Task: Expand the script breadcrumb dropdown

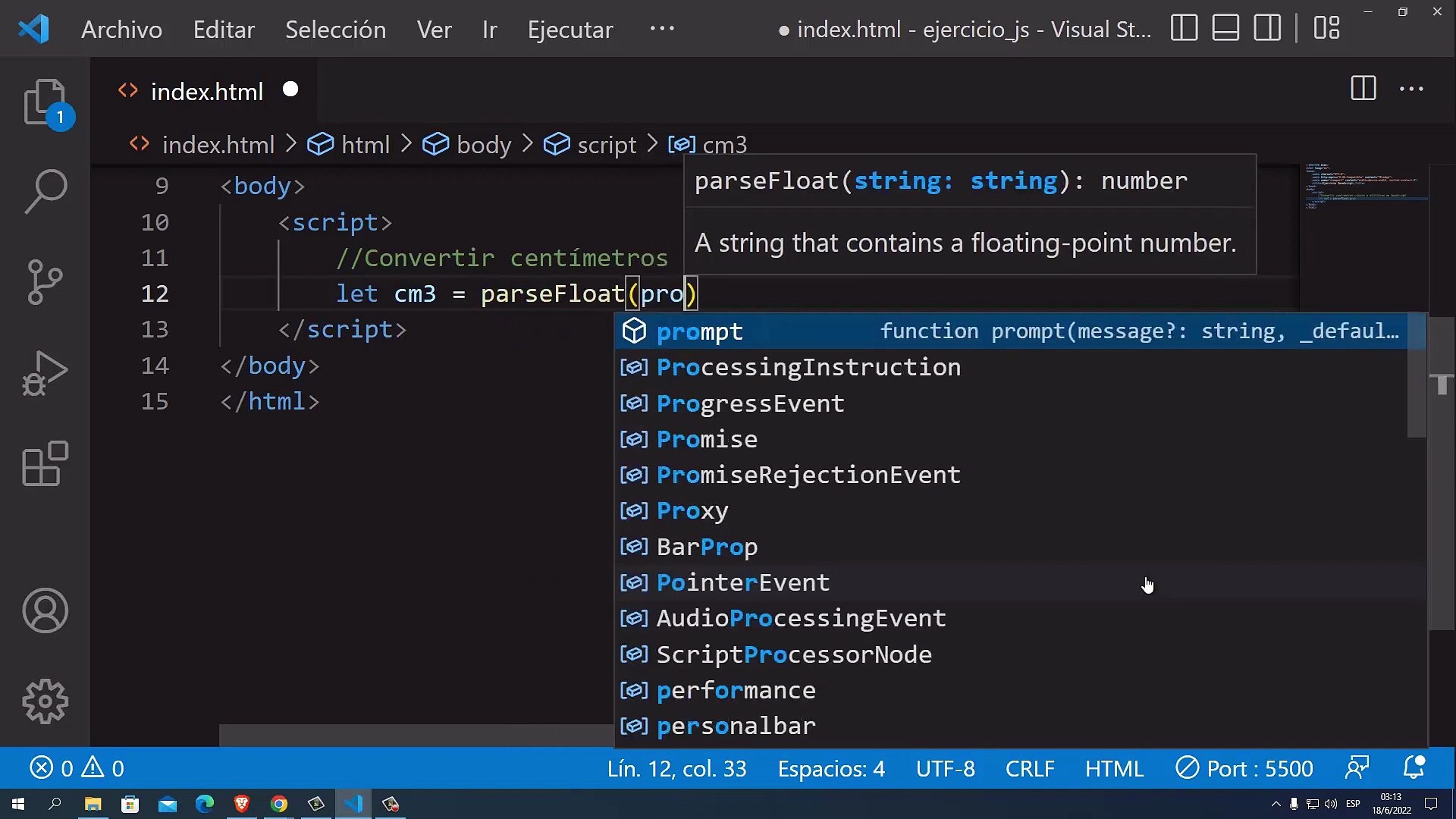Action: (x=607, y=145)
